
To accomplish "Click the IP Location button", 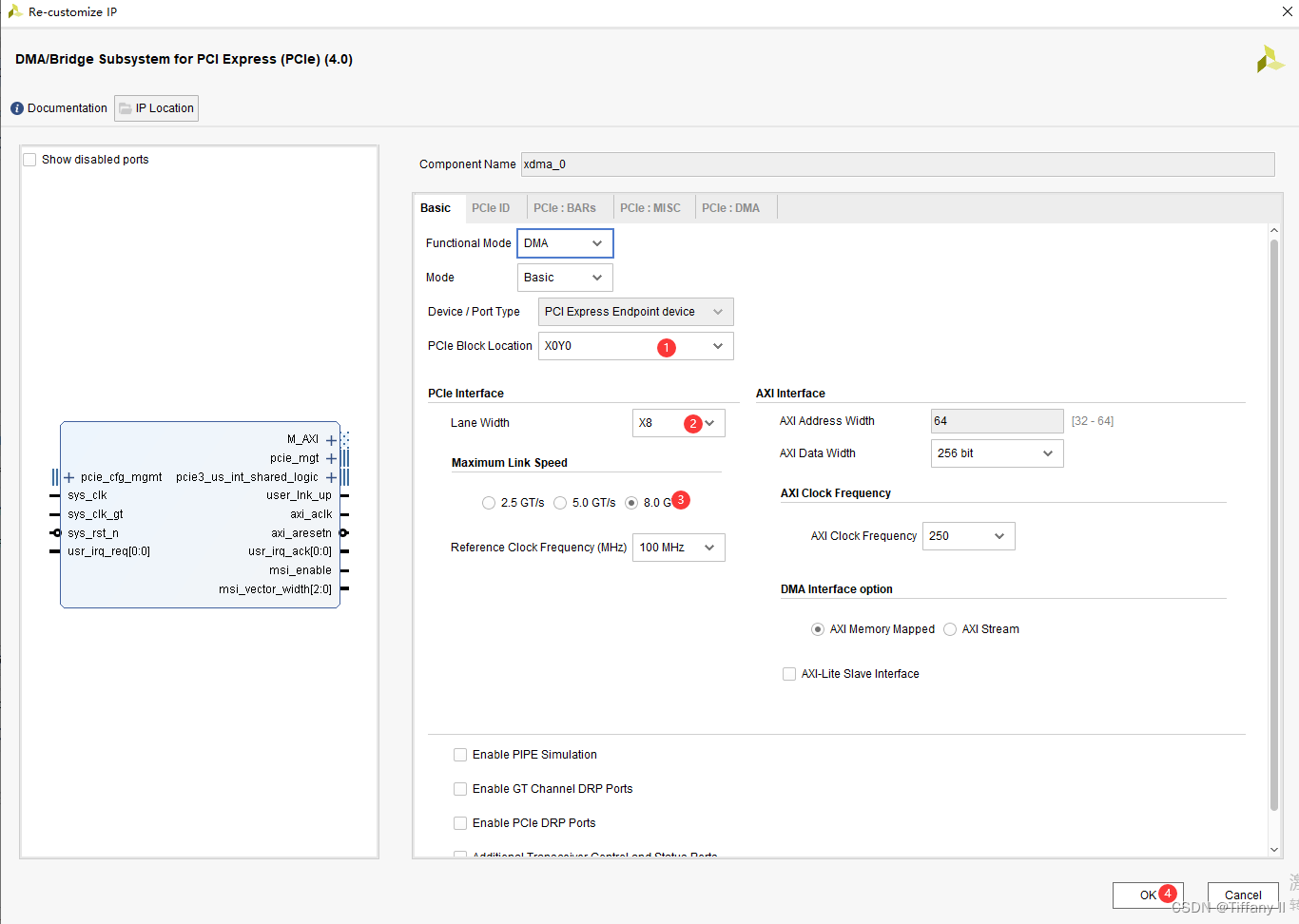I will (156, 108).
